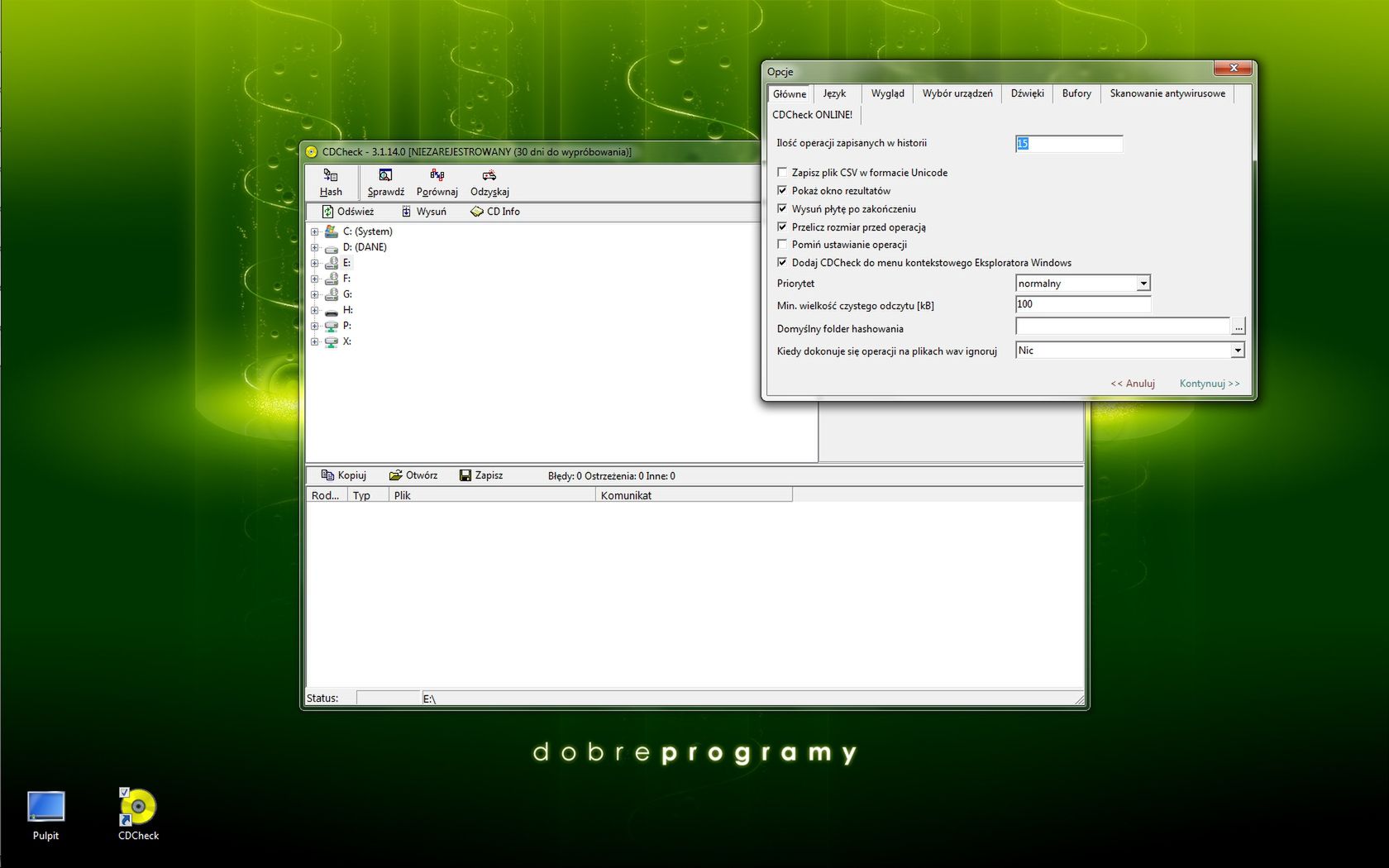Uncheck Przelicz rozmiar przed operacją
Viewport: 1389px width, 868px height.
coord(782,227)
